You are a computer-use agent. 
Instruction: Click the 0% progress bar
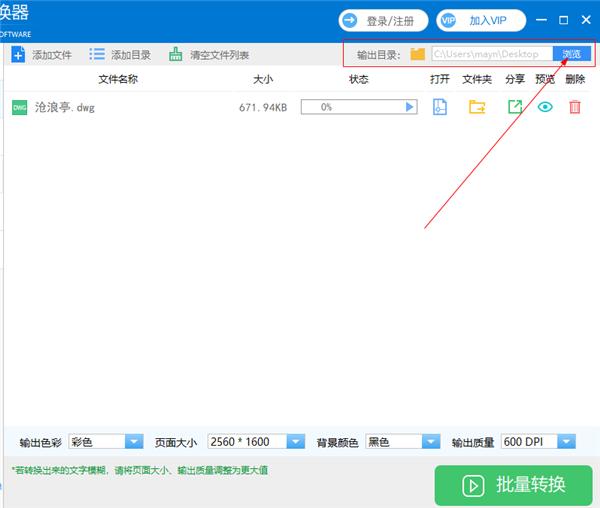point(359,107)
